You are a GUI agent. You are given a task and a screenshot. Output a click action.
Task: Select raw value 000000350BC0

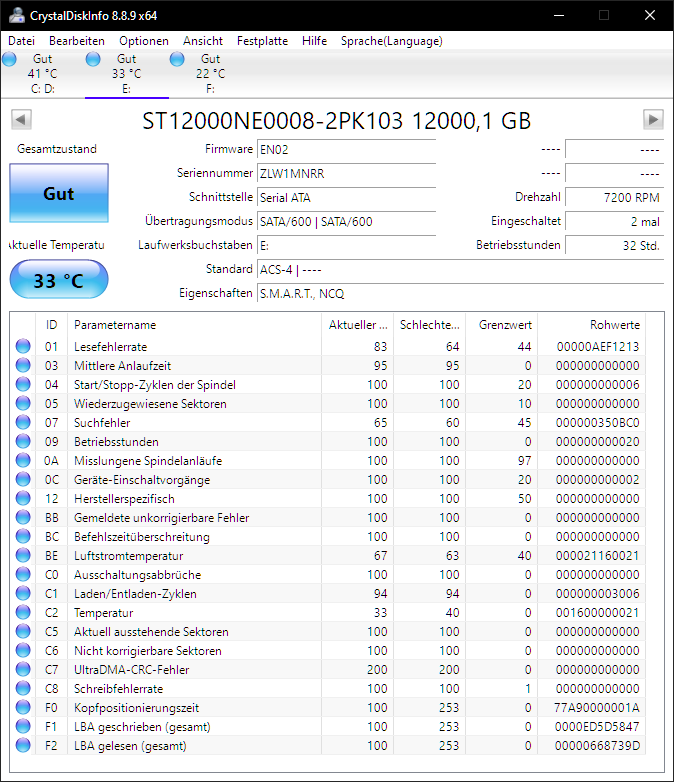coord(598,422)
